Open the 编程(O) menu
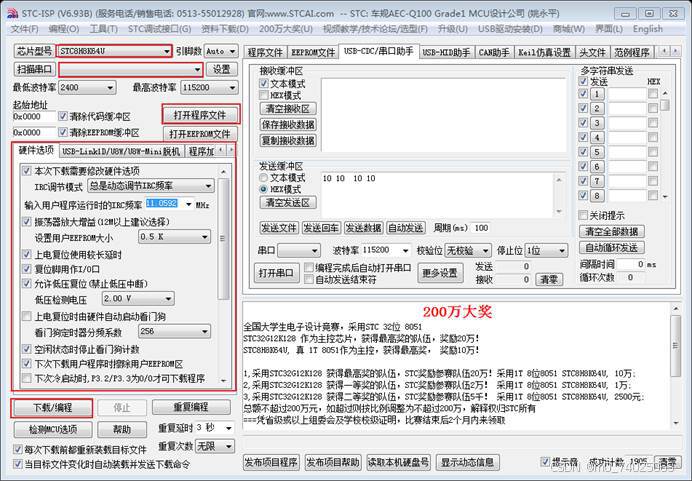Viewport: 692px width, 481px height. point(64,29)
